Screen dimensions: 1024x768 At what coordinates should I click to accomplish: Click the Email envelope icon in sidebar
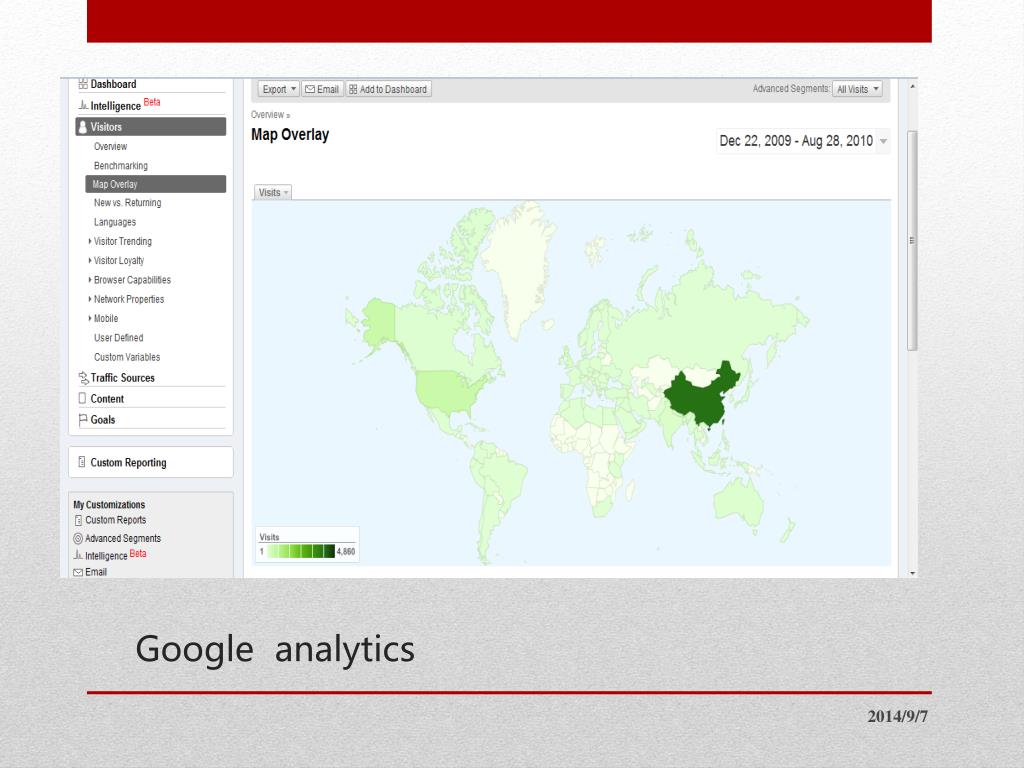pos(78,572)
